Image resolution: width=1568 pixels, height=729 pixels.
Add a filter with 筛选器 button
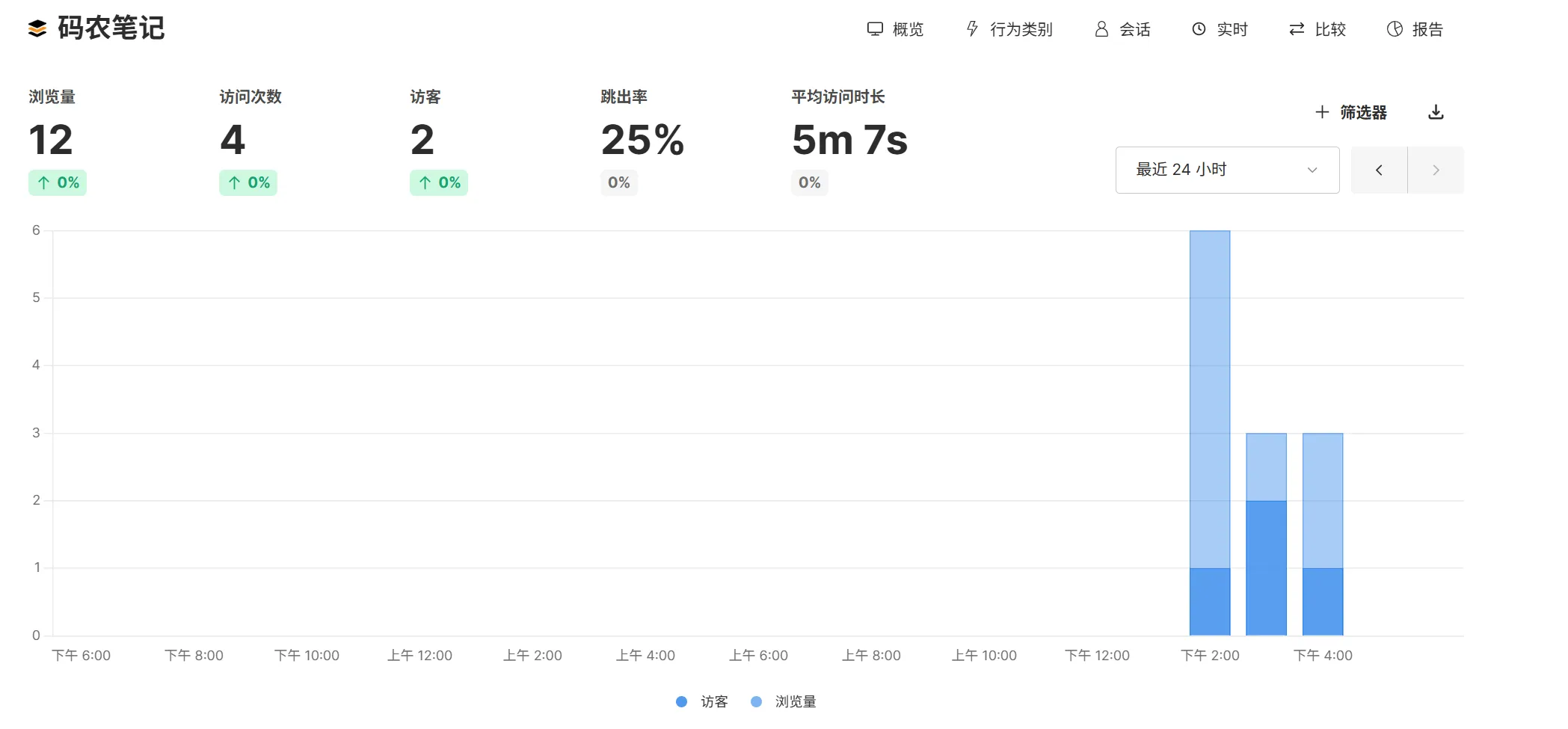1351,112
